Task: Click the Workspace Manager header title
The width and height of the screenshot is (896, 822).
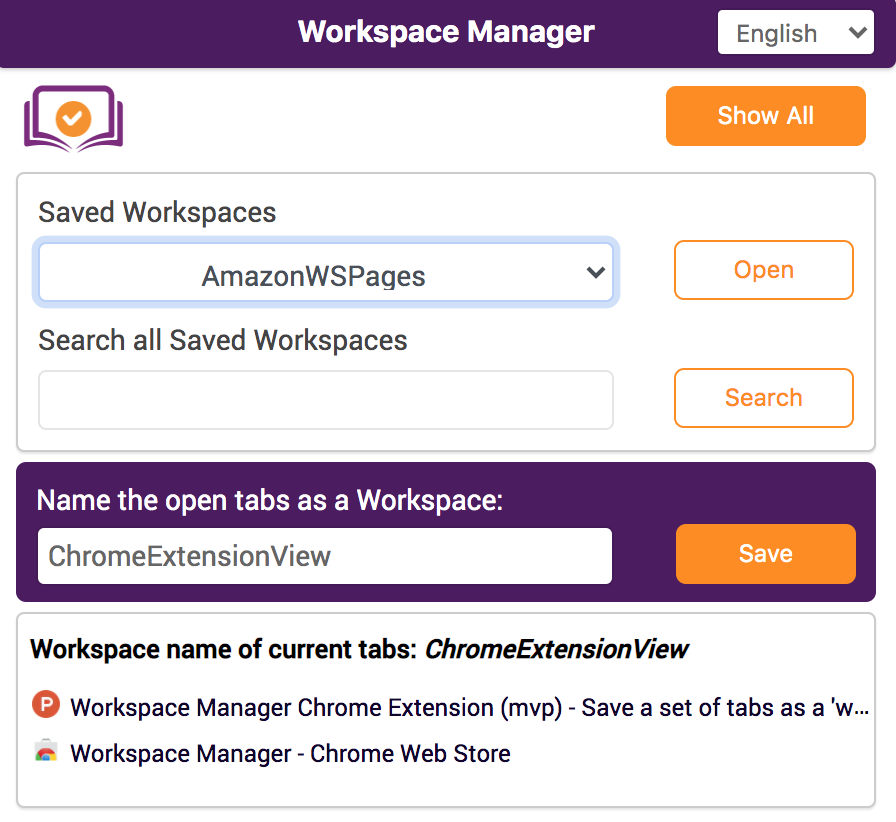Action: [x=446, y=31]
